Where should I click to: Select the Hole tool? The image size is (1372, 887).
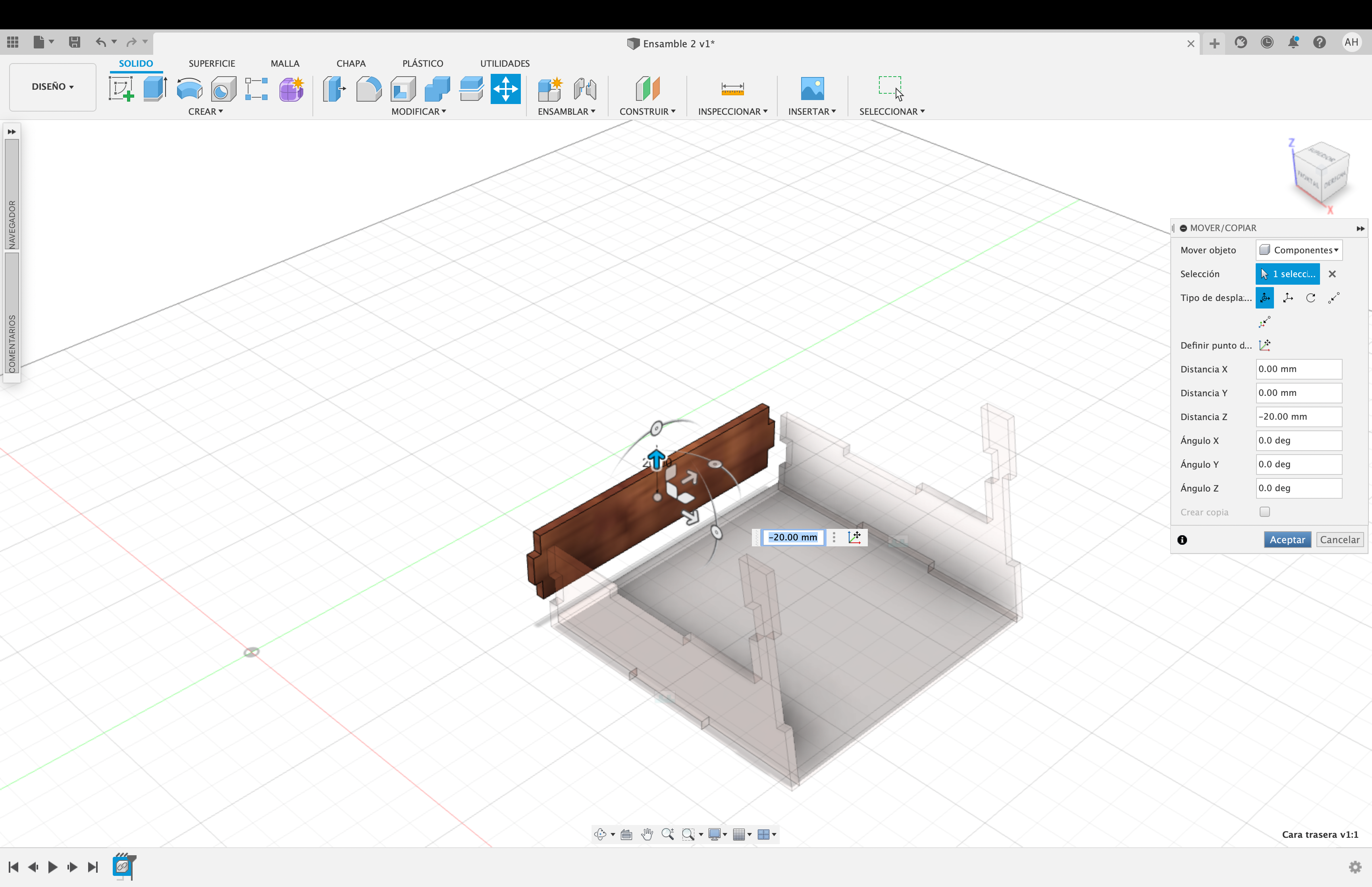224,89
